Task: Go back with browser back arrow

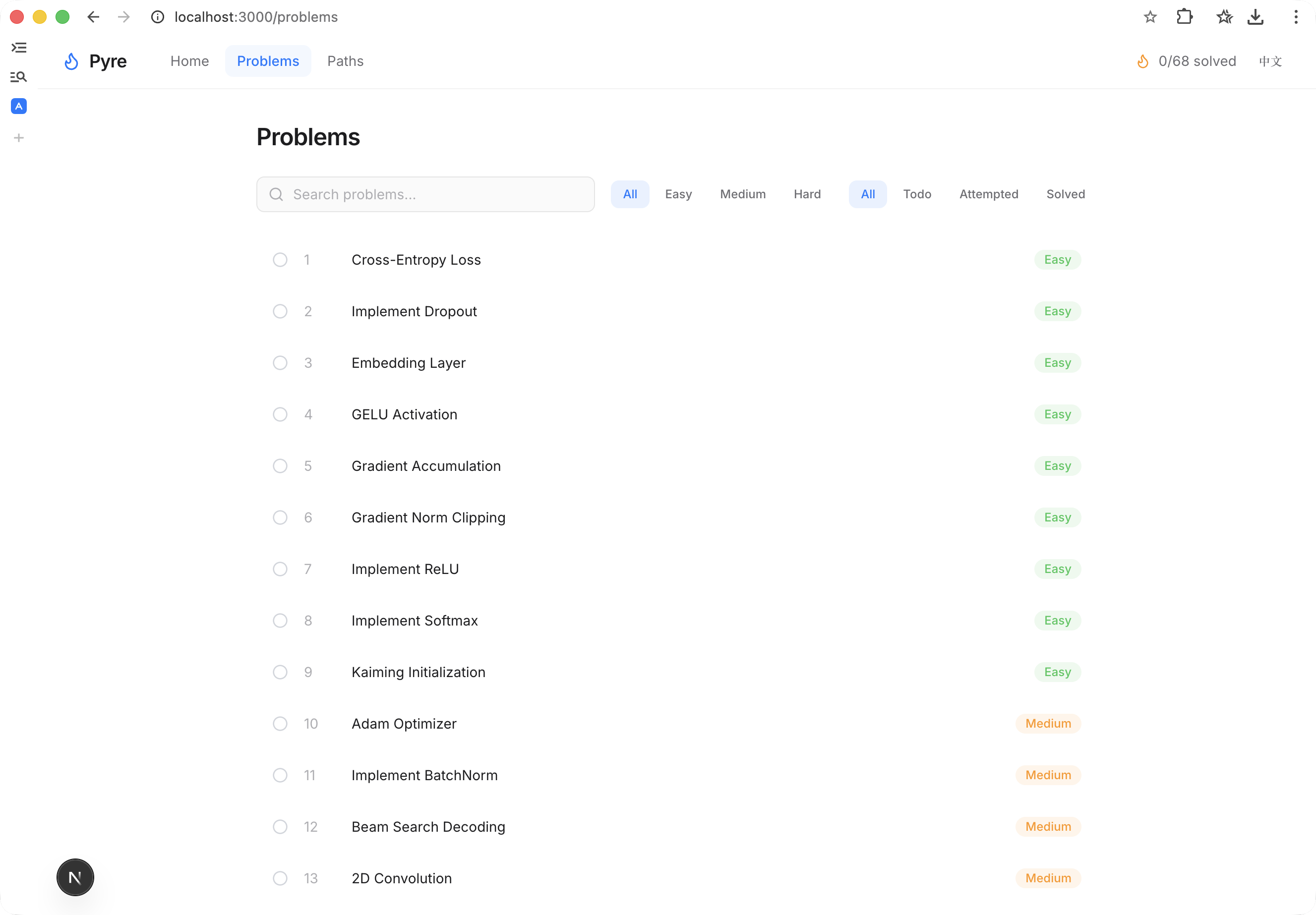Action: [93, 17]
